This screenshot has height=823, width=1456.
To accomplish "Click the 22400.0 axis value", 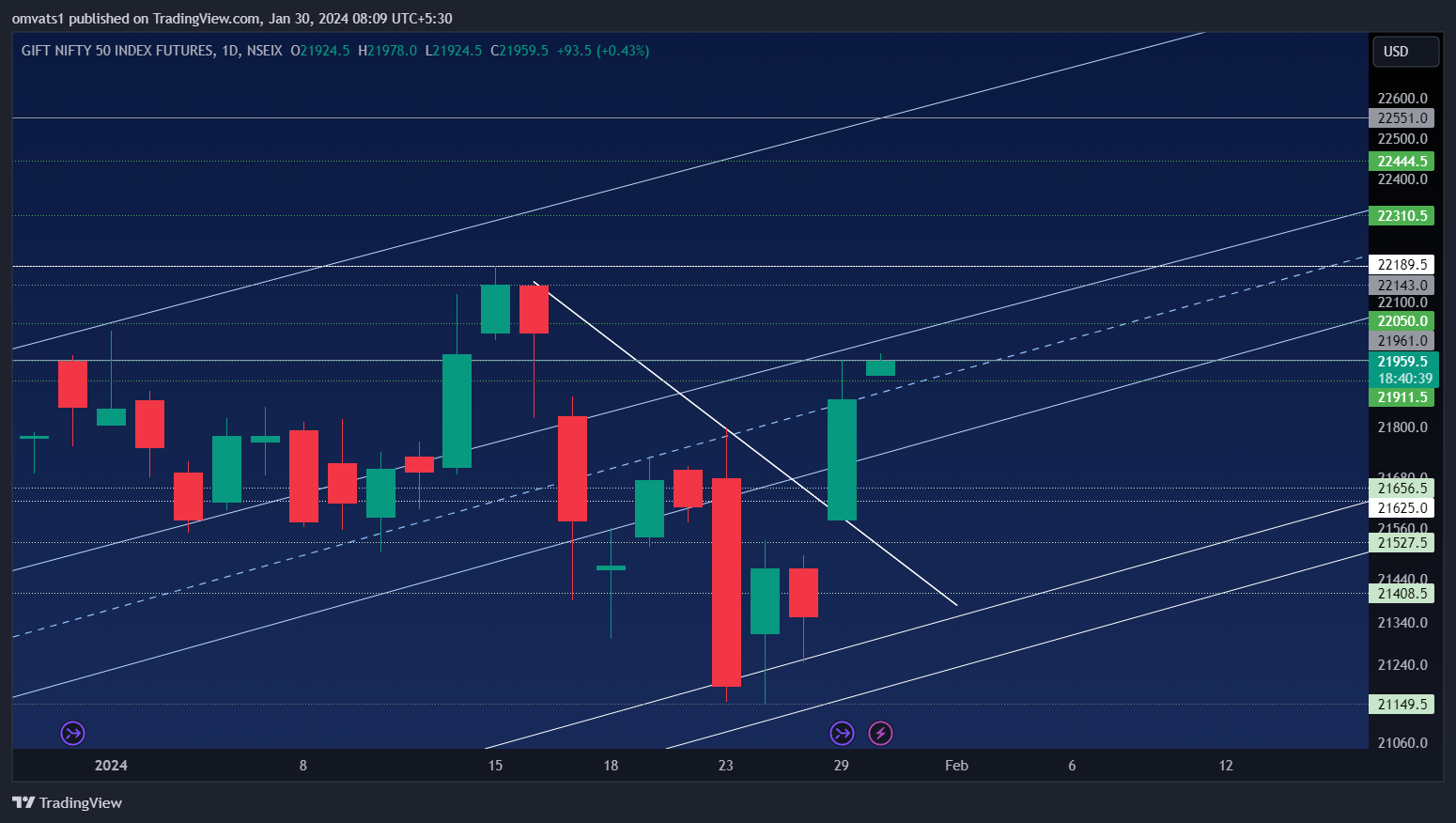I will pyautogui.click(x=1402, y=179).
